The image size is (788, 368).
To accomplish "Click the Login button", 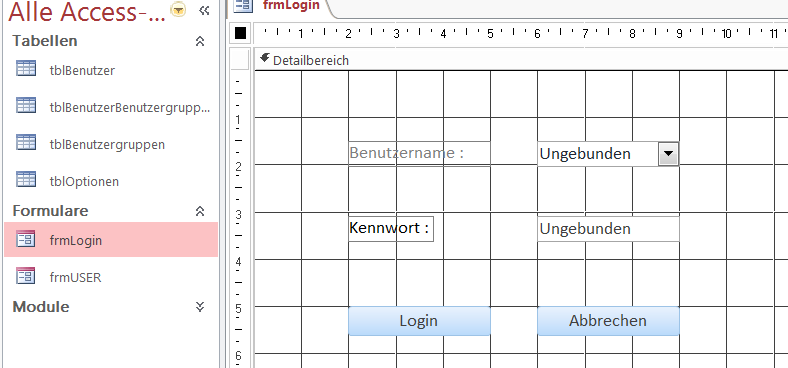I will point(419,321).
